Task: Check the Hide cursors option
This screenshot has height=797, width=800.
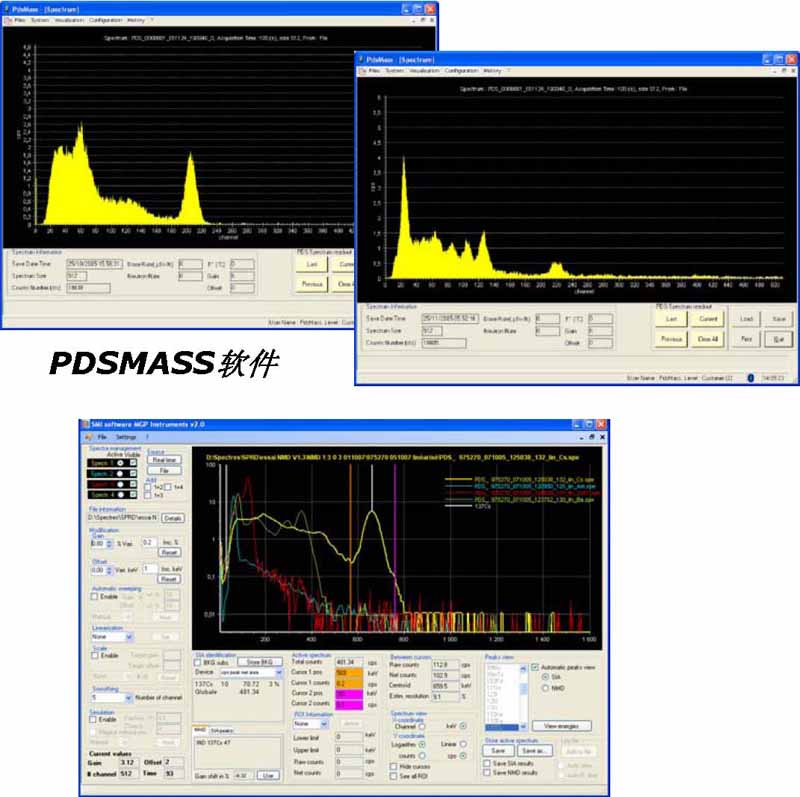Action: [394, 766]
